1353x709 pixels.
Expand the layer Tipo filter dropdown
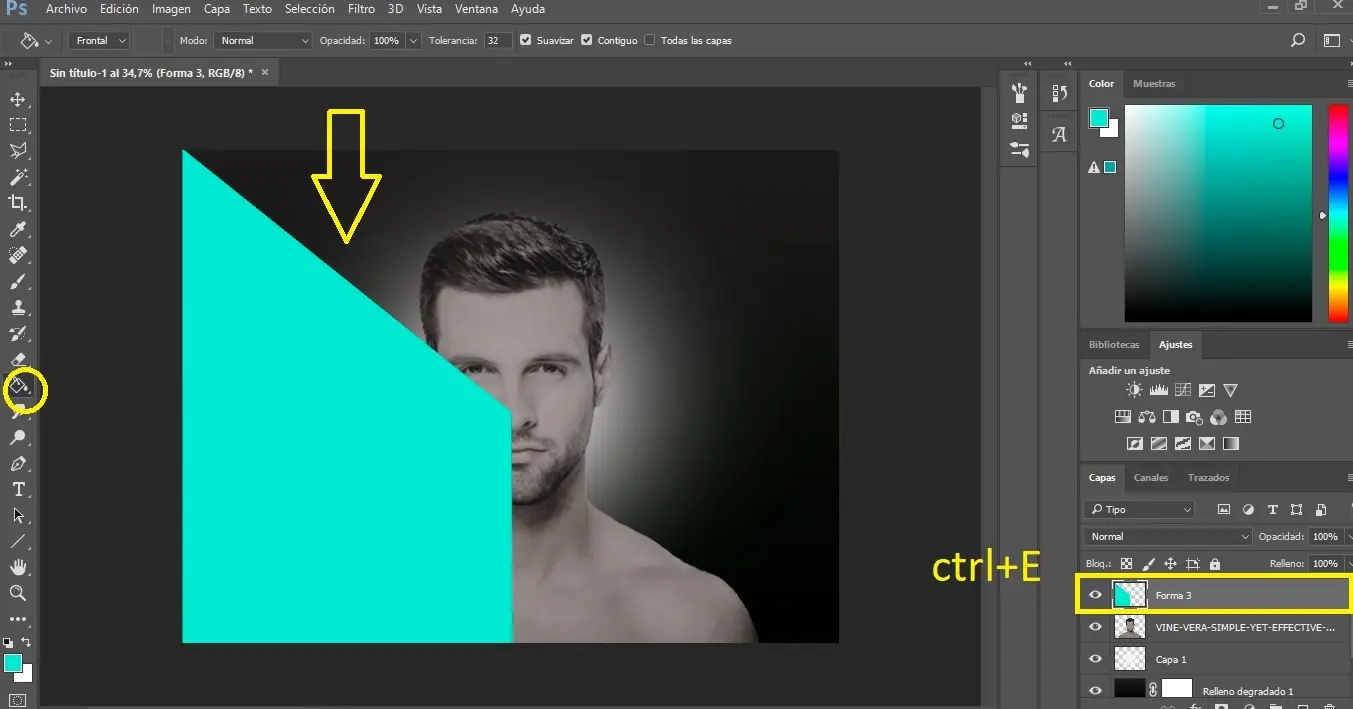click(x=1140, y=510)
